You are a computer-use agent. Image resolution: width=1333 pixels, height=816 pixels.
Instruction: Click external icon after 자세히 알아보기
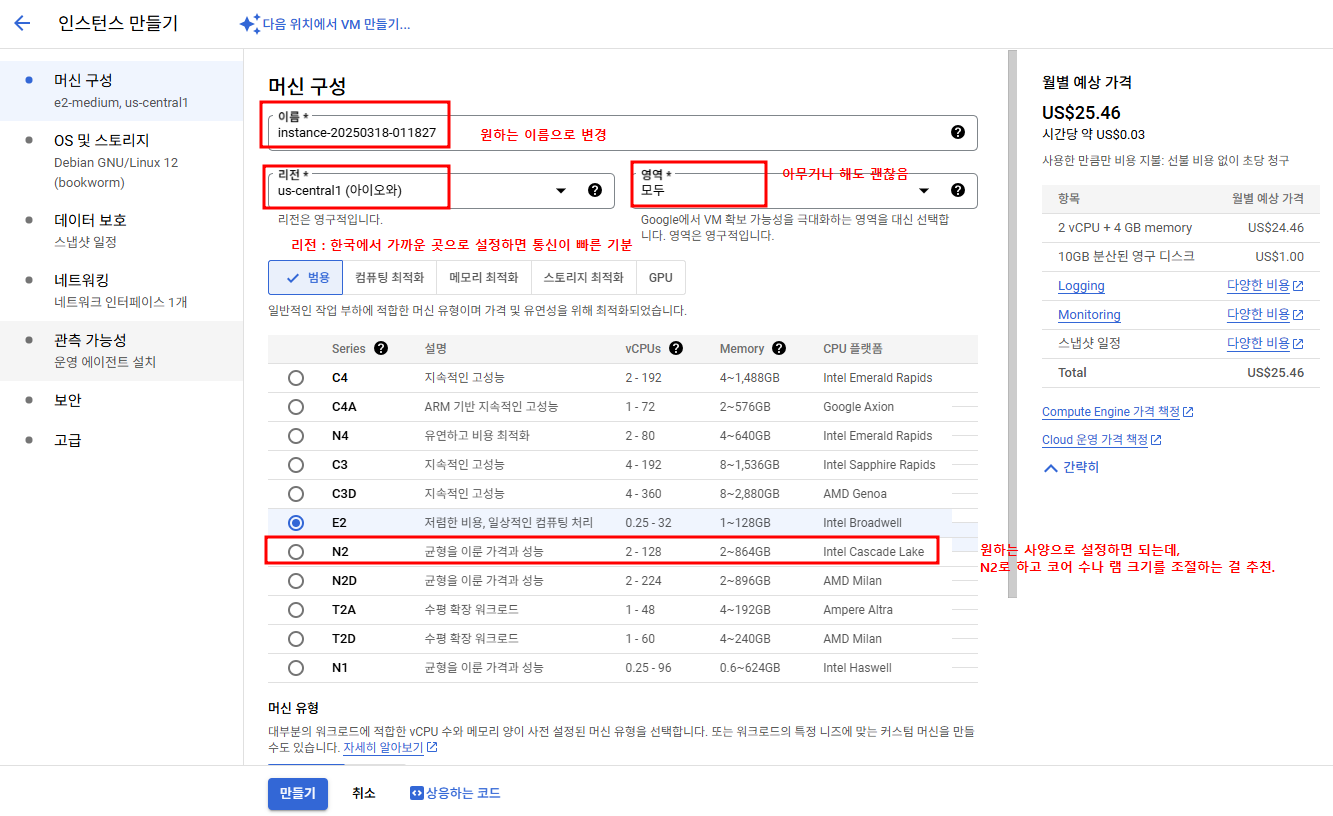coord(432,747)
